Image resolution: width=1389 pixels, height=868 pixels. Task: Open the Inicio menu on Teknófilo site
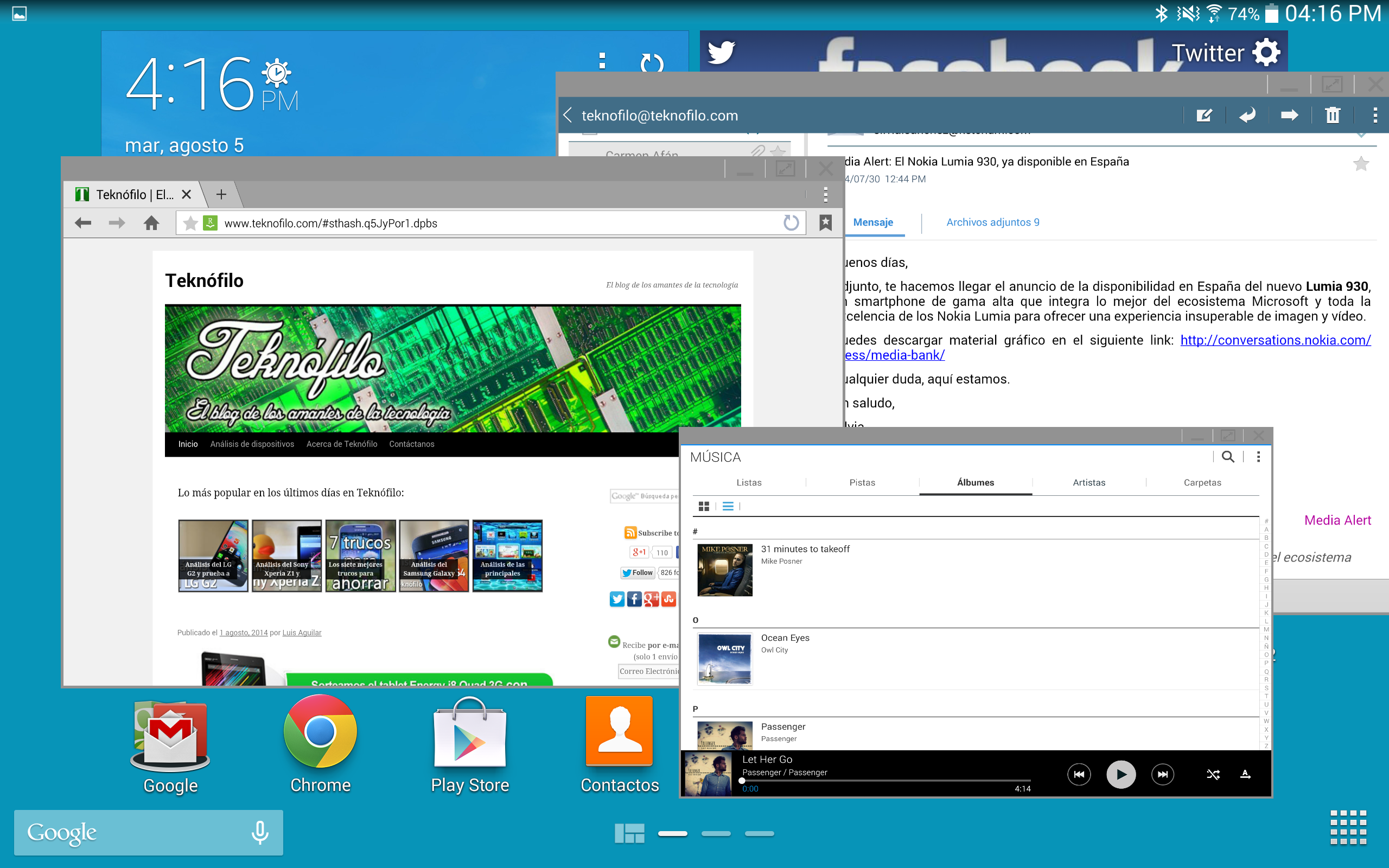click(x=188, y=444)
